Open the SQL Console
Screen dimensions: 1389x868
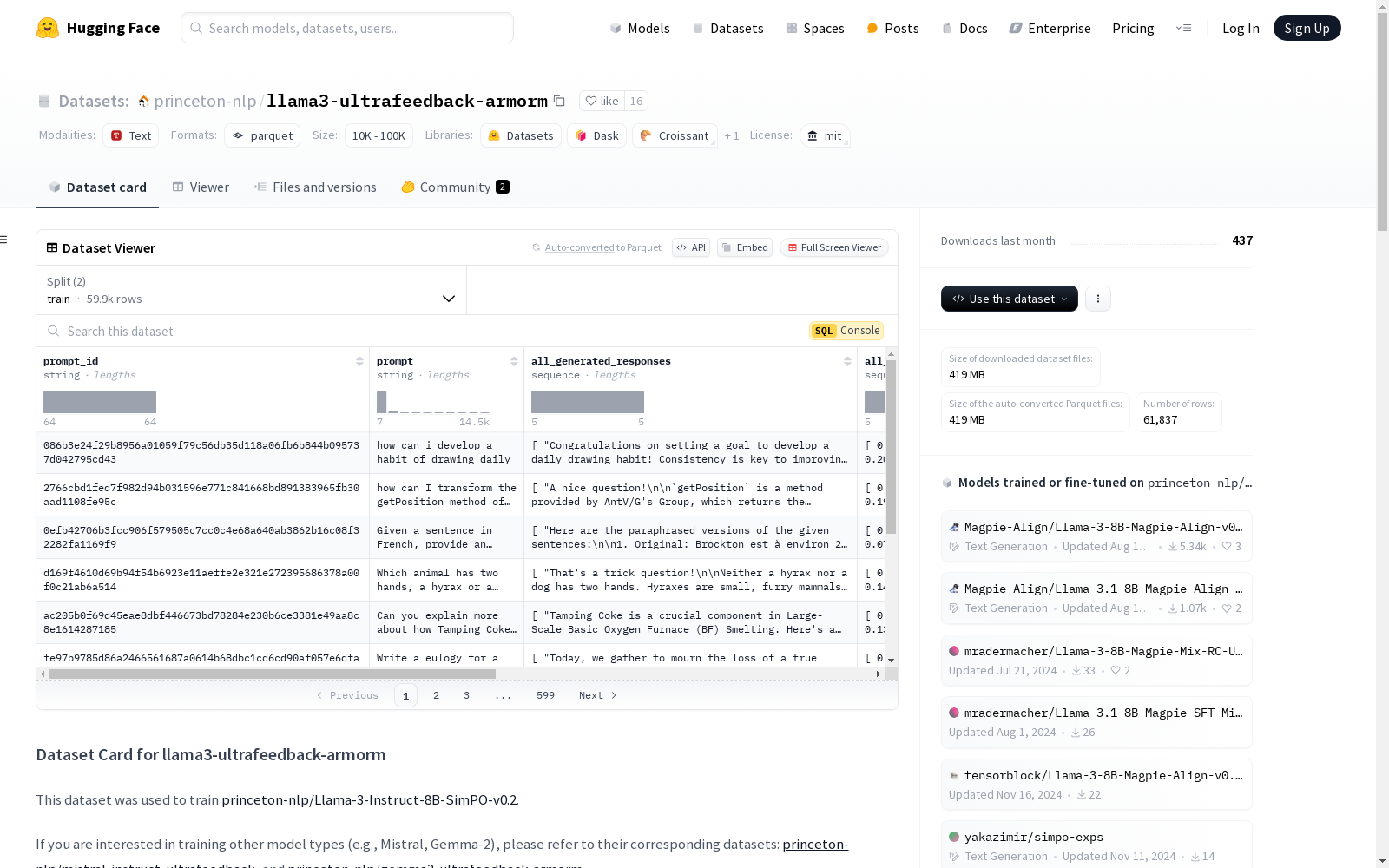tap(846, 331)
